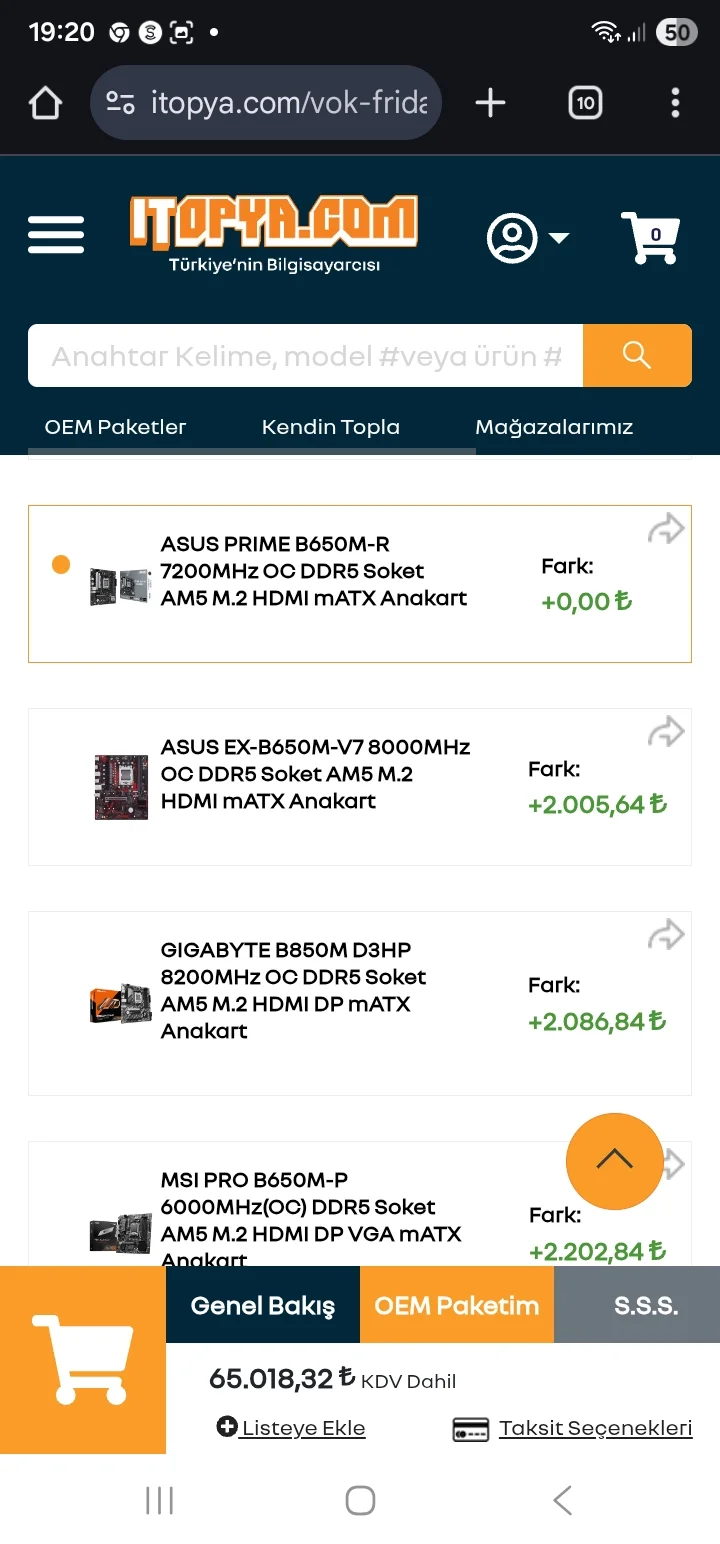Image resolution: width=720 pixels, height=1544 pixels.
Task: Open the browser three-dot menu
Action: tap(675, 103)
